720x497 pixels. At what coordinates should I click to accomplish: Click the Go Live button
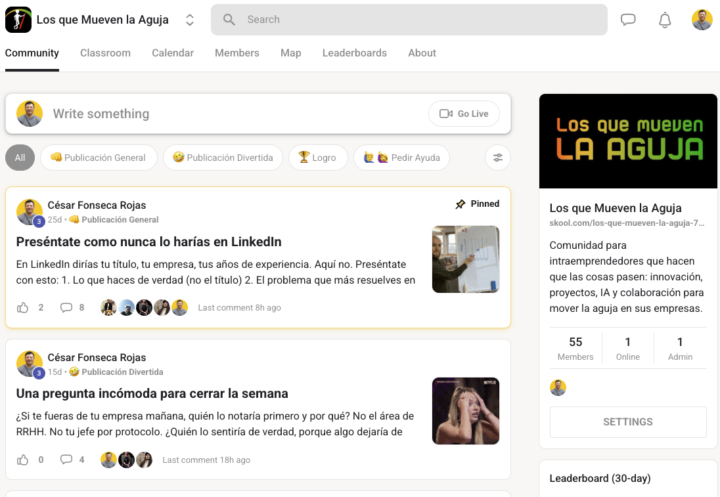click(x=464, y=113)
